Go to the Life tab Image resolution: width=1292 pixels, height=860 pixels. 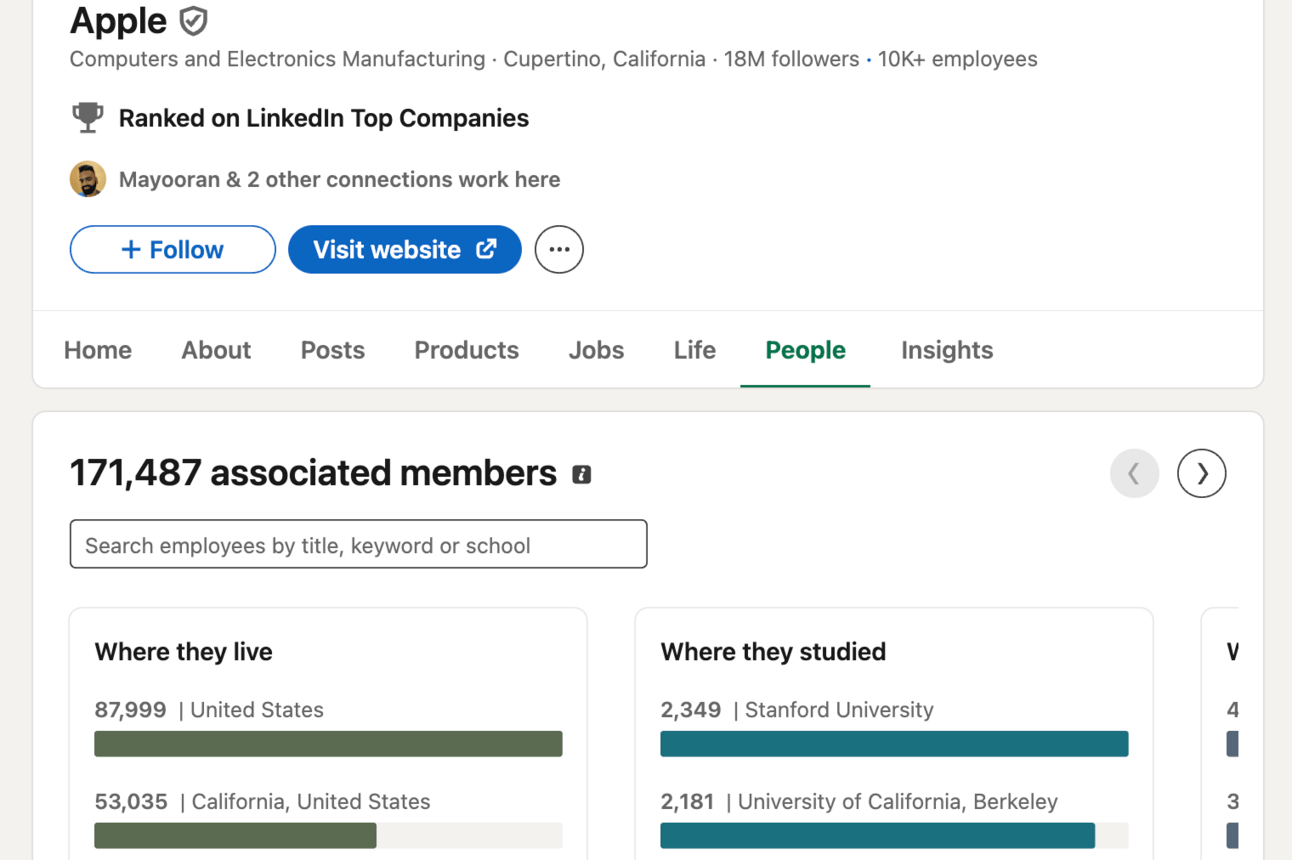pos(695,350)
